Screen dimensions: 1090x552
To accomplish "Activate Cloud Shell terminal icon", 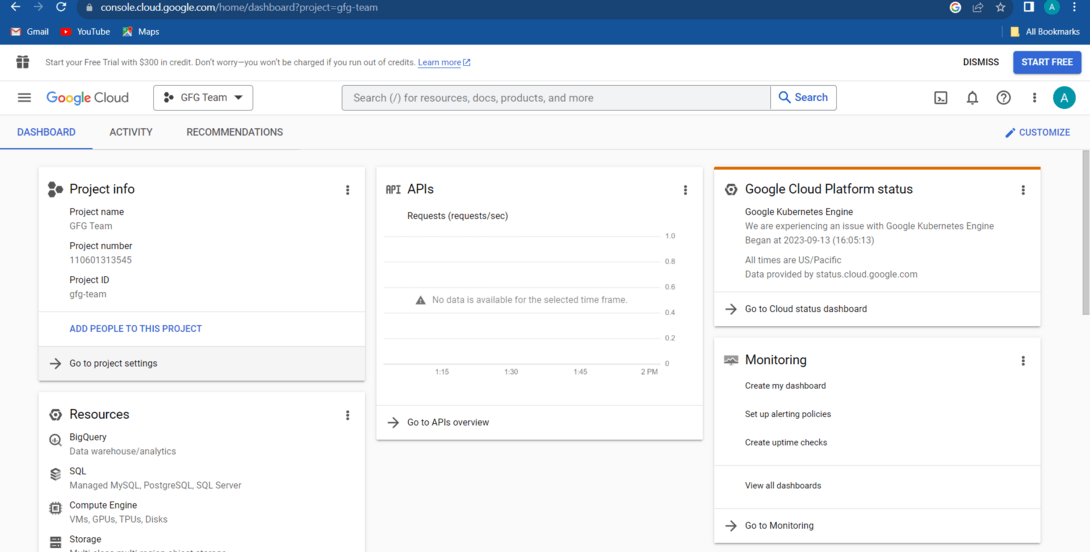I will 941,98.
